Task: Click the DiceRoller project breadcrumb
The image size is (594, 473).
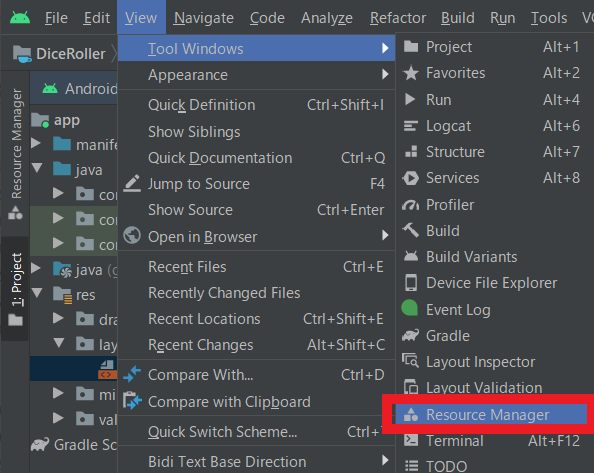Action: tap(59, 54)
